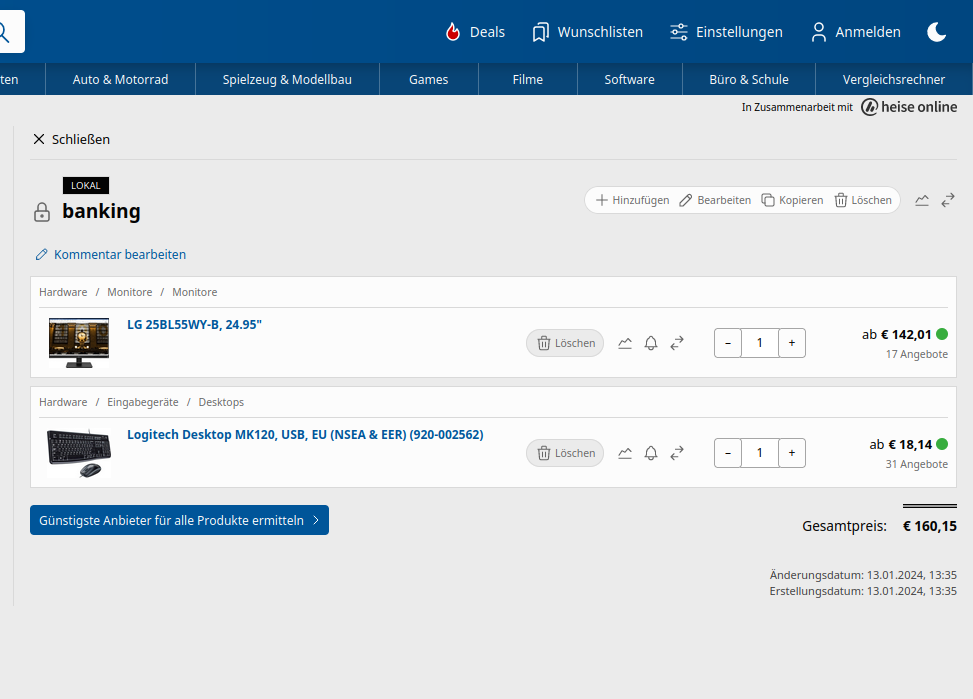Click the € 18,14 price
973x699 pixels.
910,444
